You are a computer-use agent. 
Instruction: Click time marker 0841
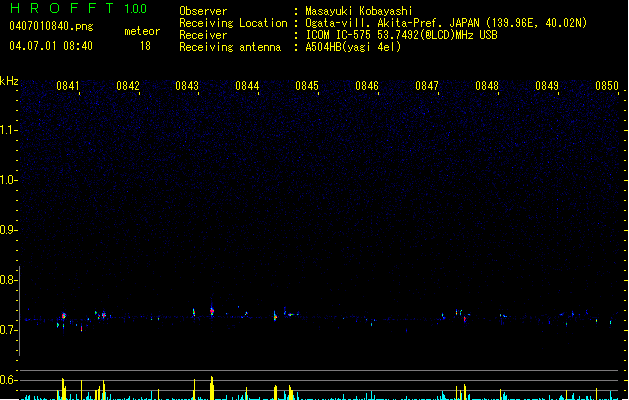click(68, 86)
